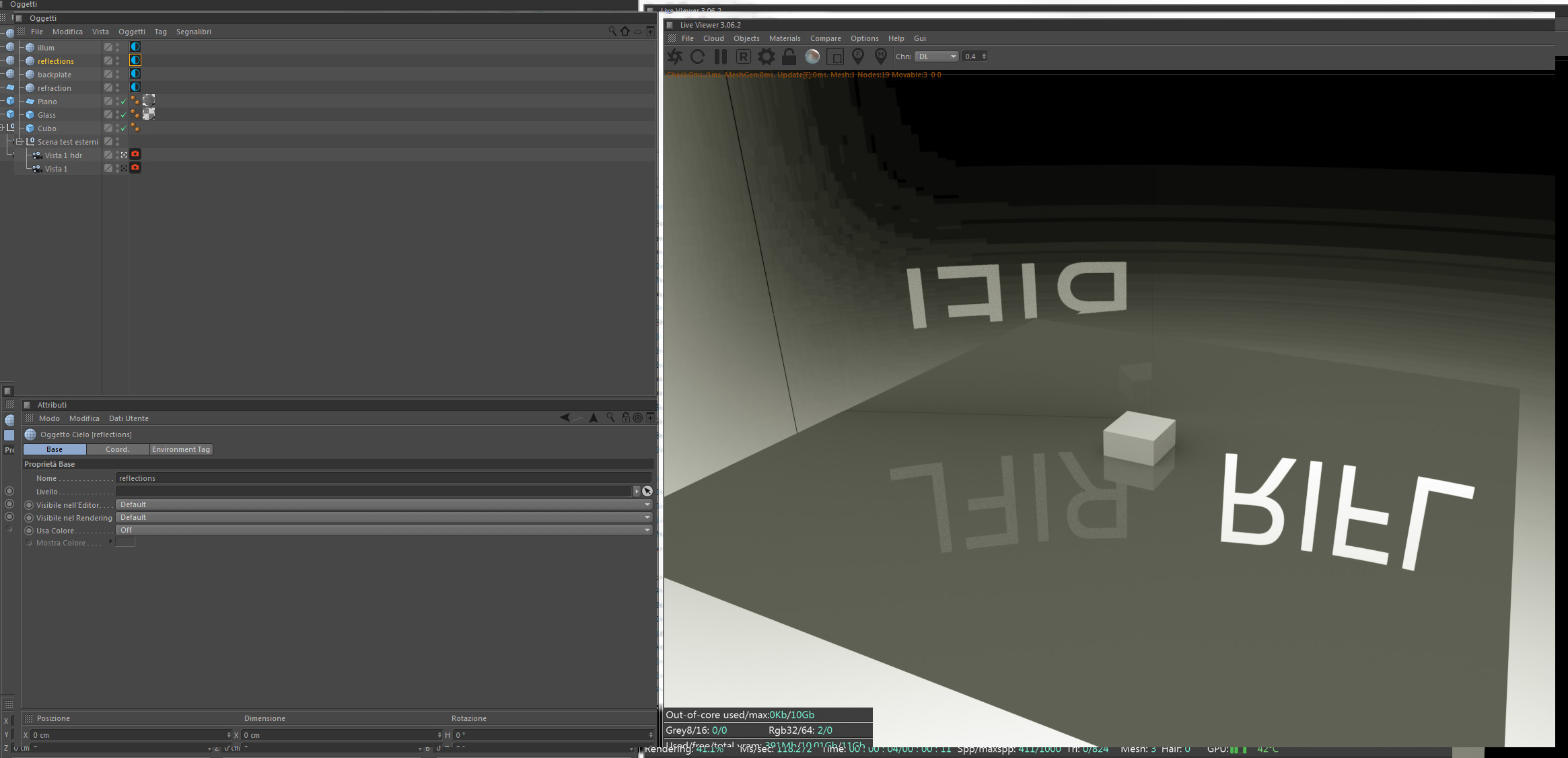The height and width of the screenshot is (758, 1568).
Task: Pause the live viewer render
Action: (x=720, y=56)
